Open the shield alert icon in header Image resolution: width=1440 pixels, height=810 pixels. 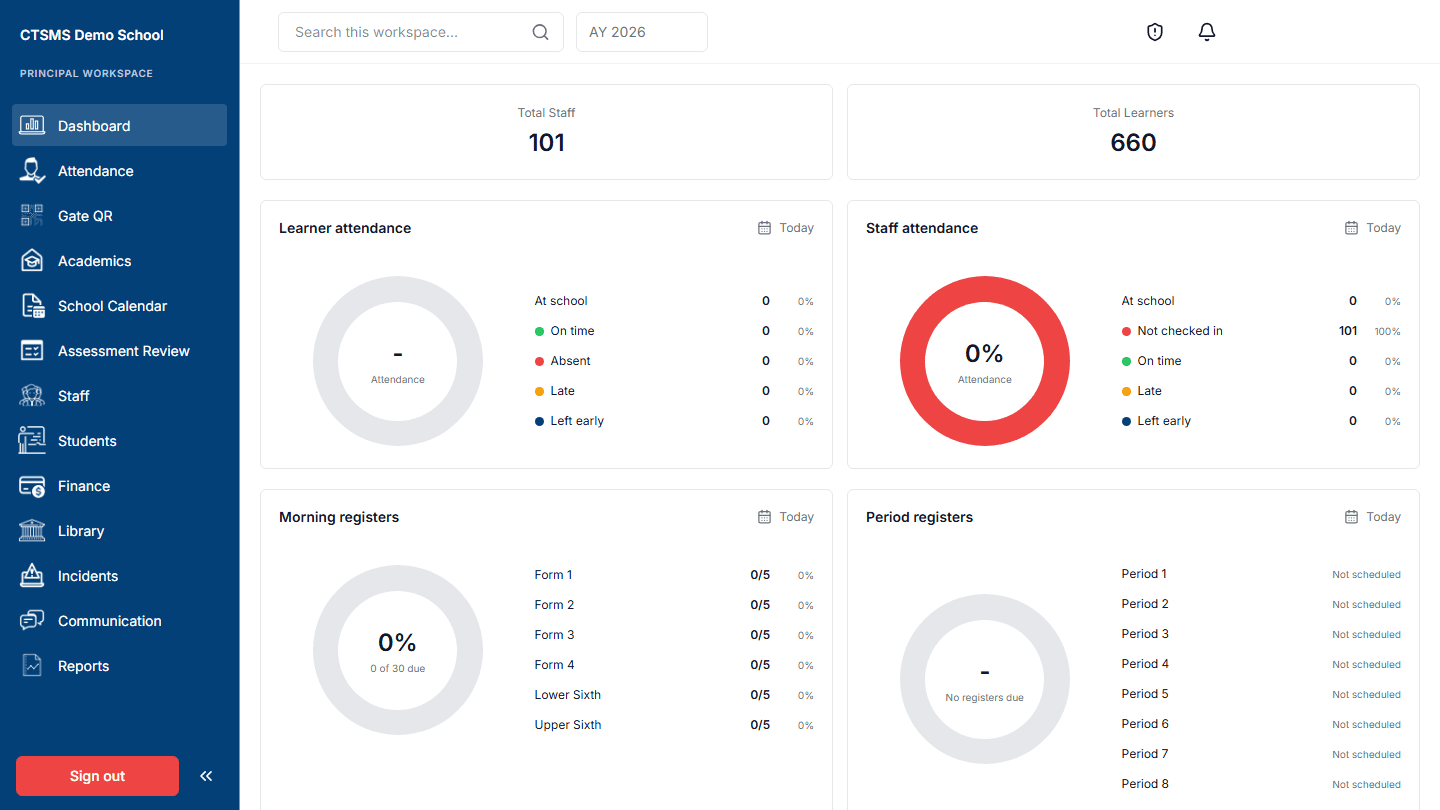(1155, 32)
